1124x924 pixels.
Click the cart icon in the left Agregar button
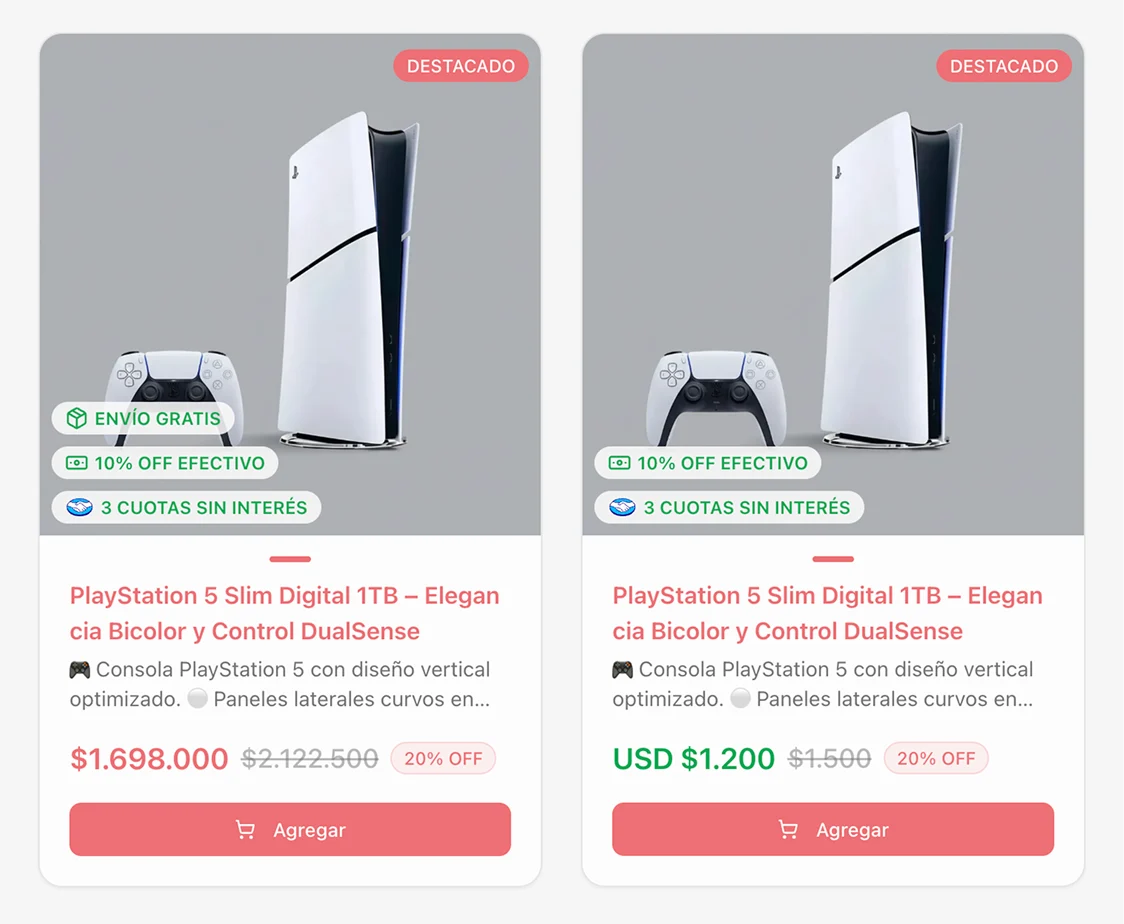245,830
